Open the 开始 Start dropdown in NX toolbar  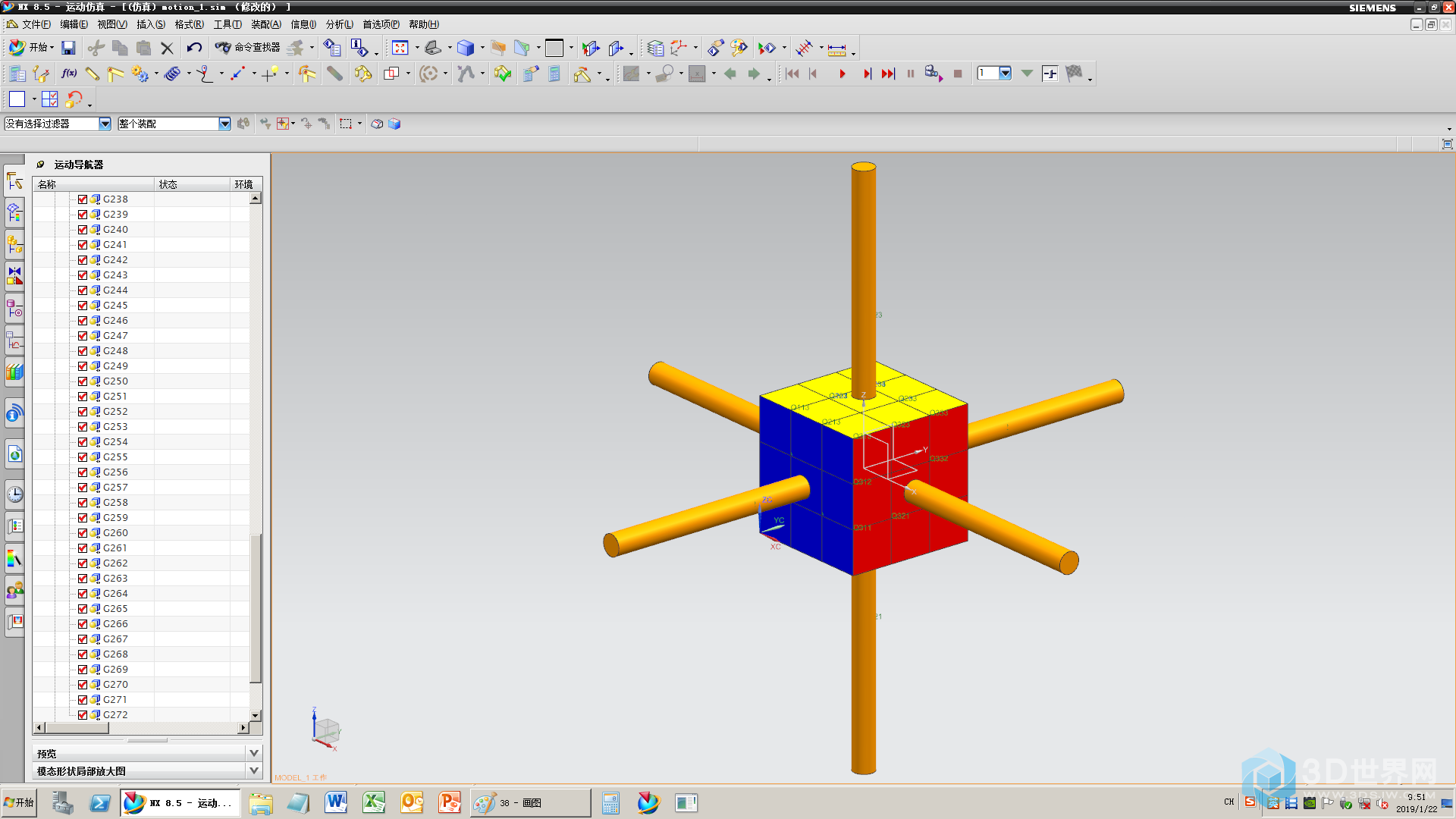click(31, 48)
